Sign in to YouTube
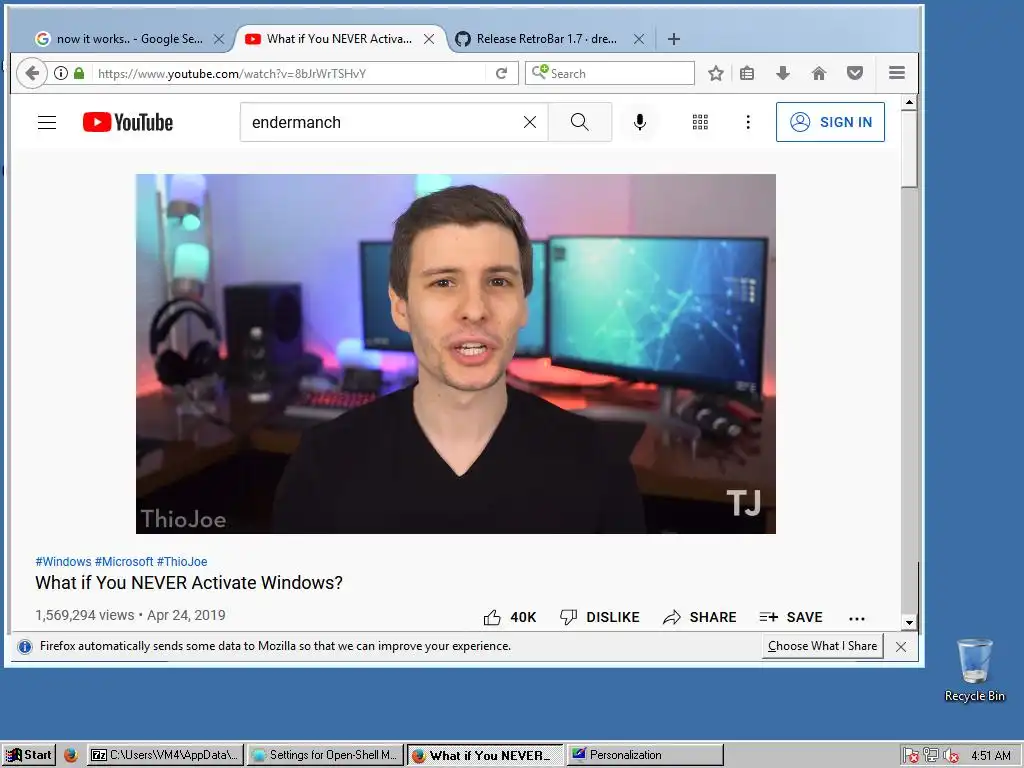Screen dimensions: 1024x768 click(x=830, y=122)
